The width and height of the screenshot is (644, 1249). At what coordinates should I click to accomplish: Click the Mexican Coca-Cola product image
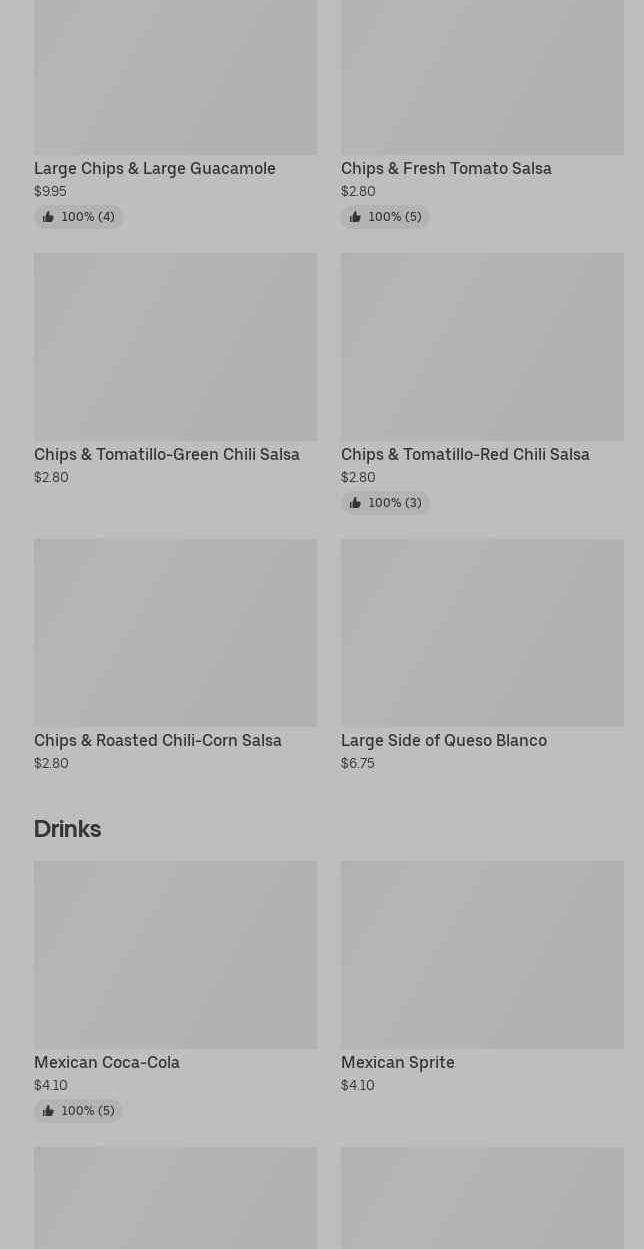175,955
